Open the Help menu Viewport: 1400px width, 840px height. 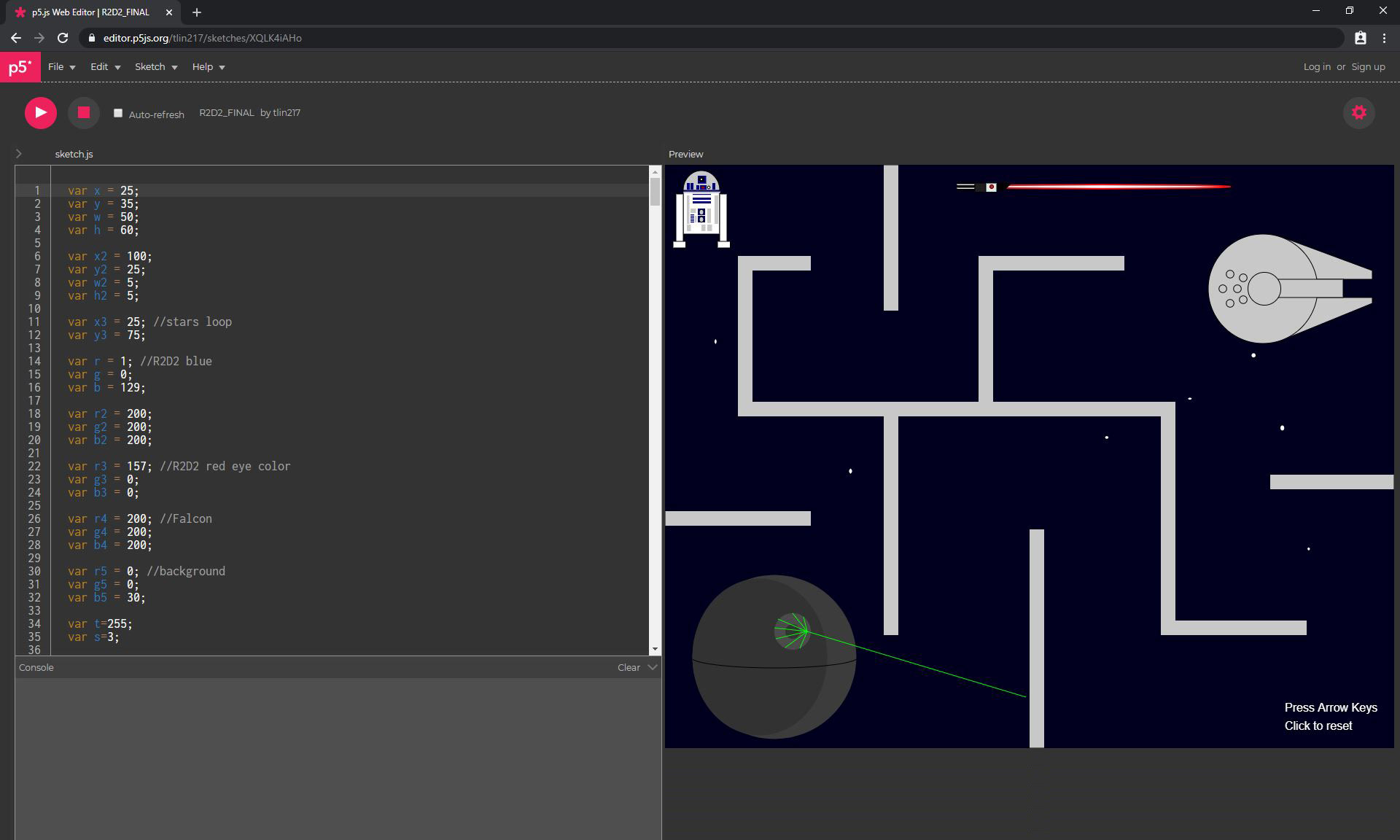coord(208,67)
